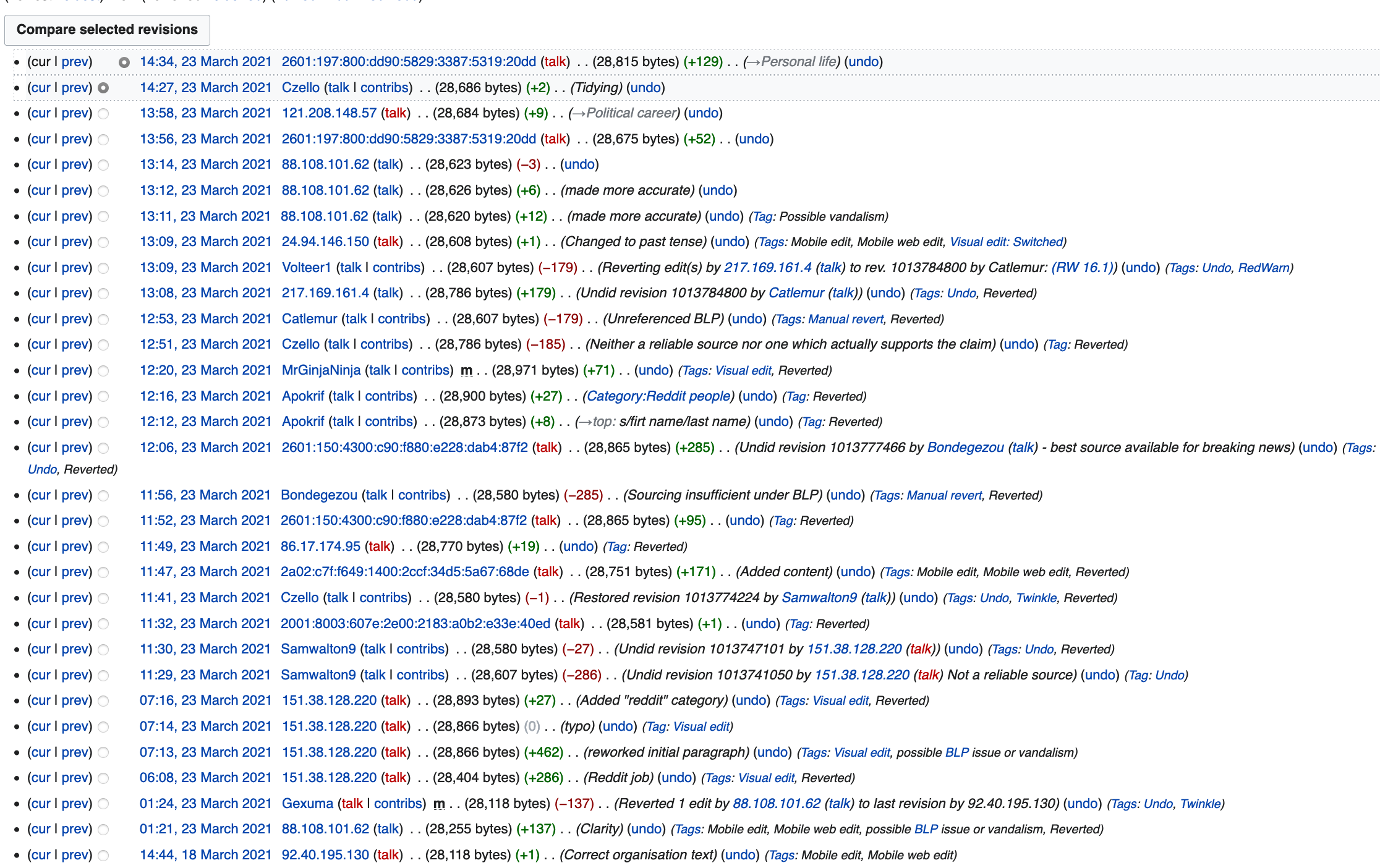Open contribs for MrGinjaNinja
This screenshot has width=1380, height=868.
pyautogui.click(x=425, y=370)
